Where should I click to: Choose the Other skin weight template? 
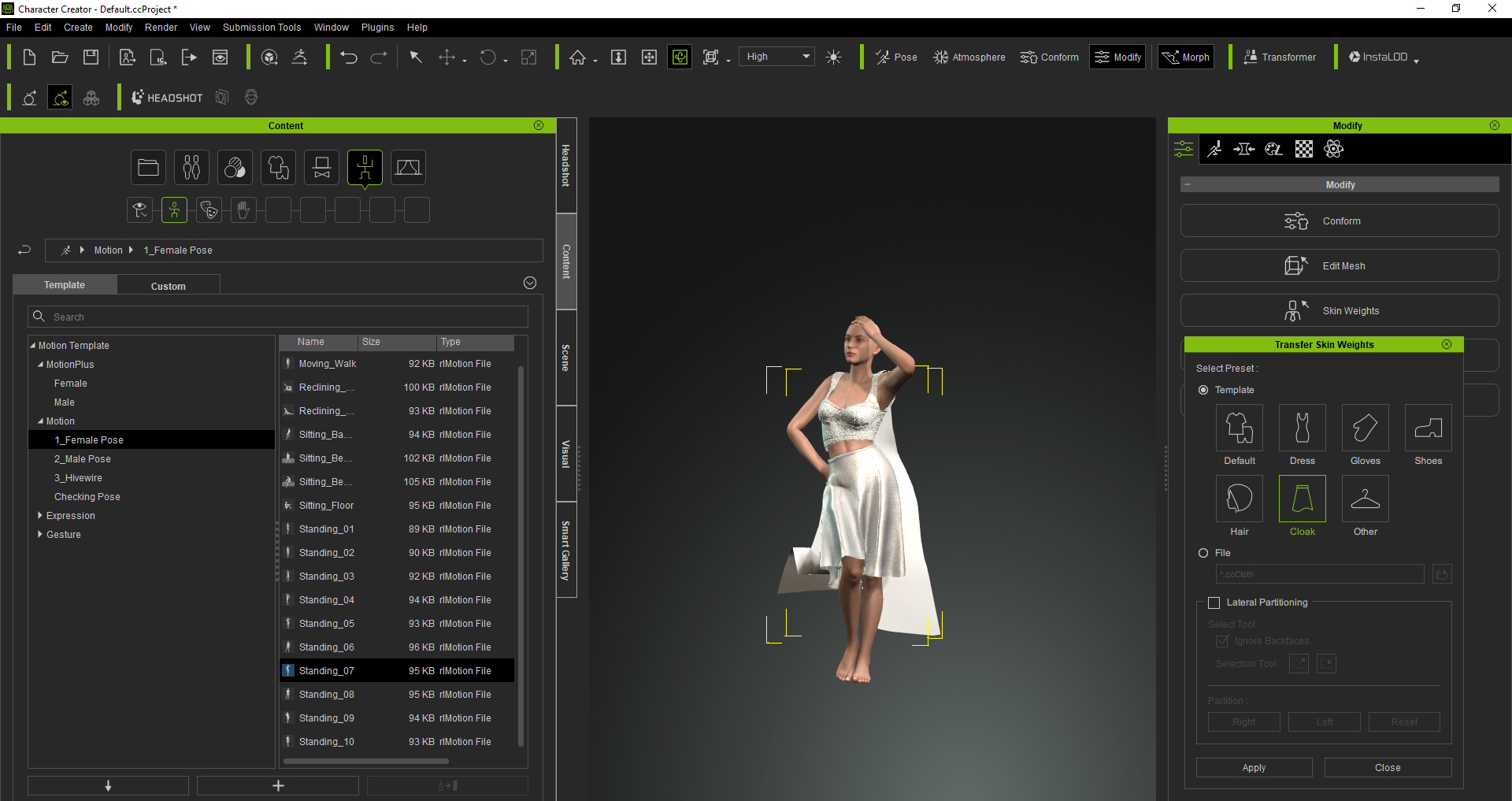(1366, 499)
